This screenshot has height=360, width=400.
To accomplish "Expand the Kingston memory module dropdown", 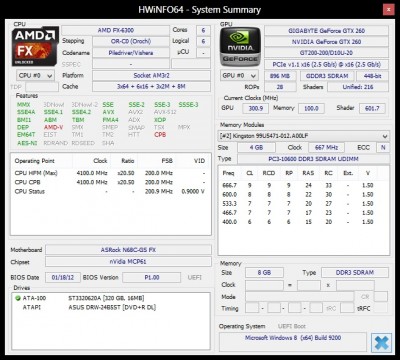I will pyautogui.click(x=304, y=136).
